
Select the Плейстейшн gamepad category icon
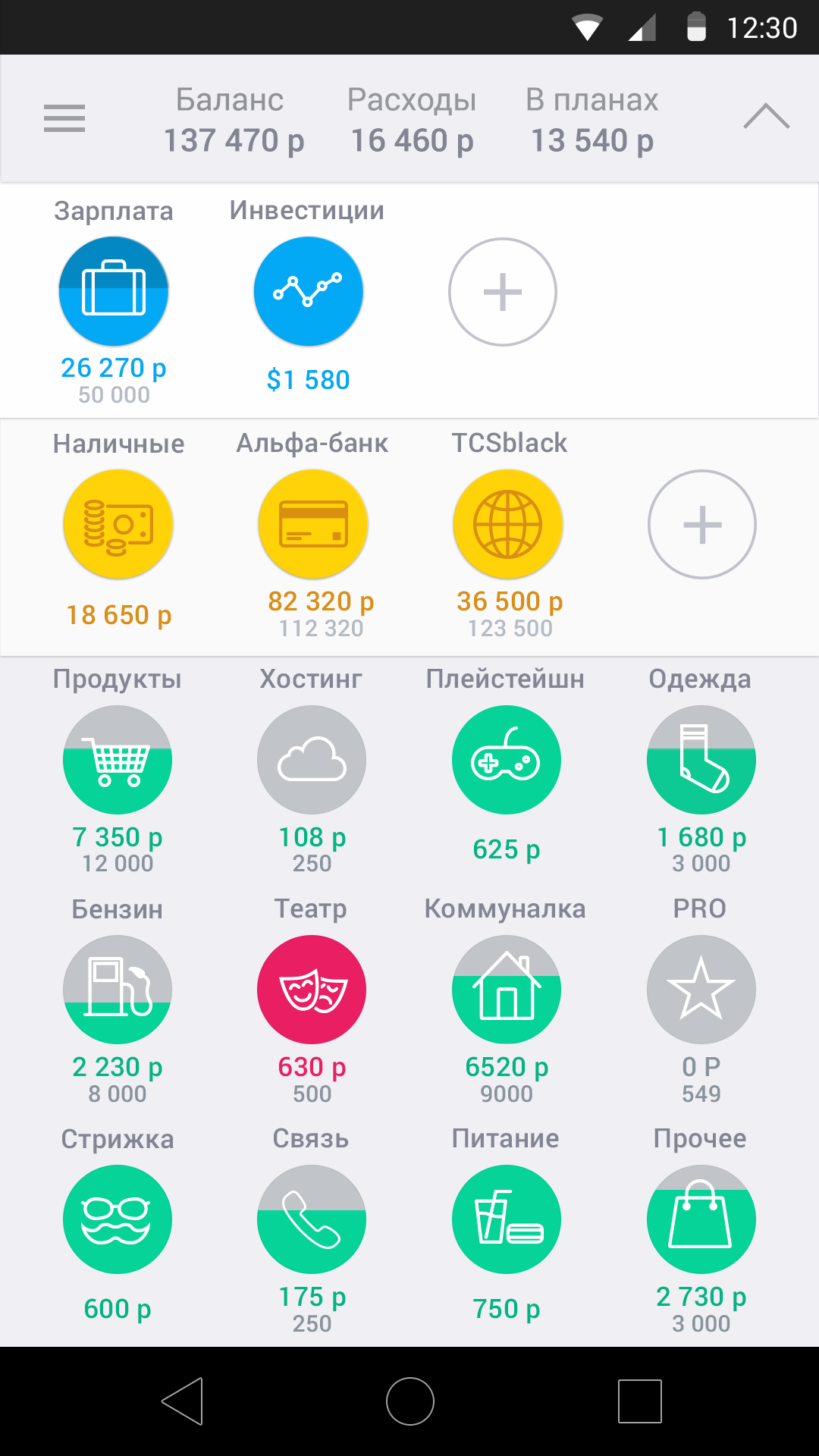tap(507, 760)
